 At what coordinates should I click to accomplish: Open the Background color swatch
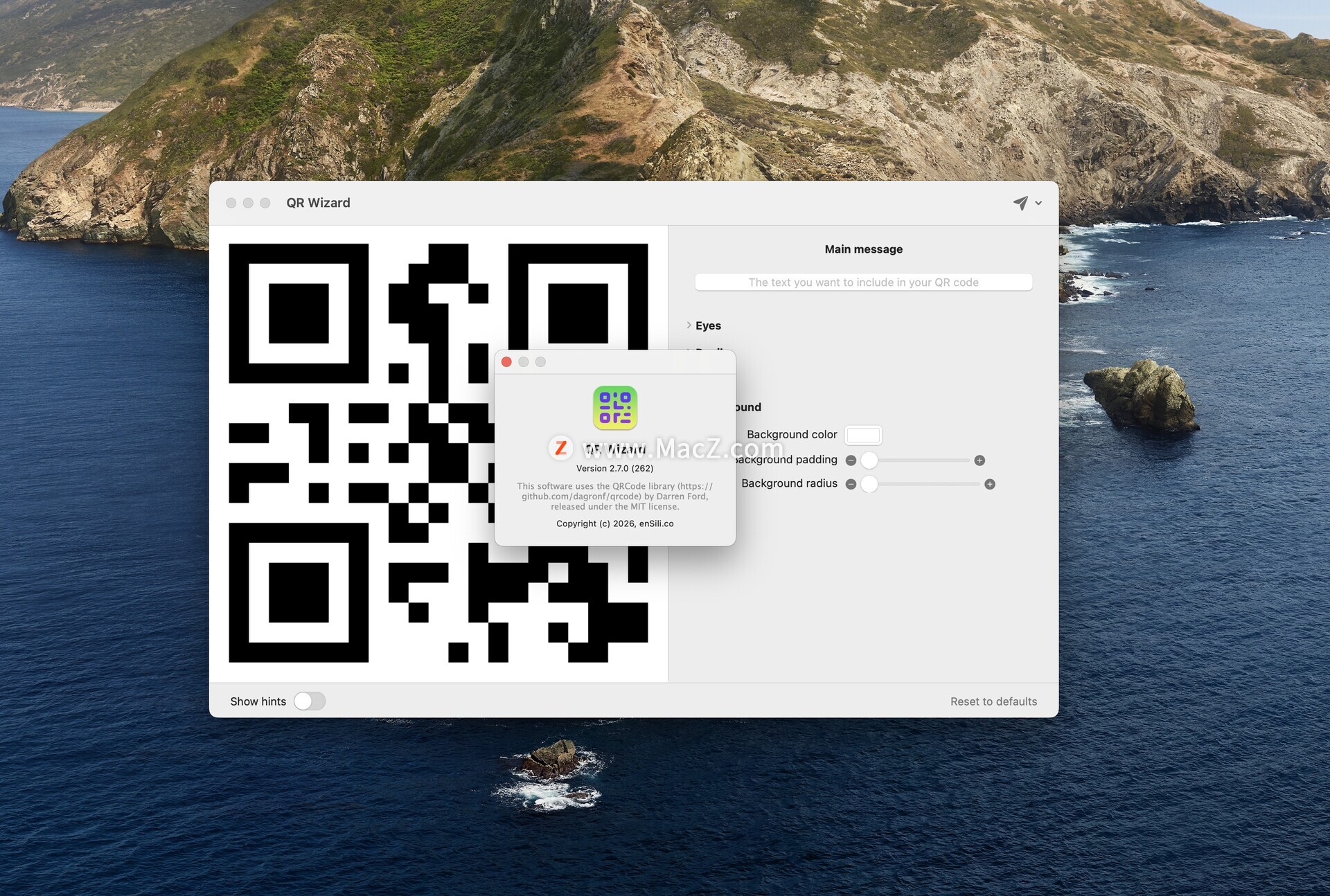point(863,435)
